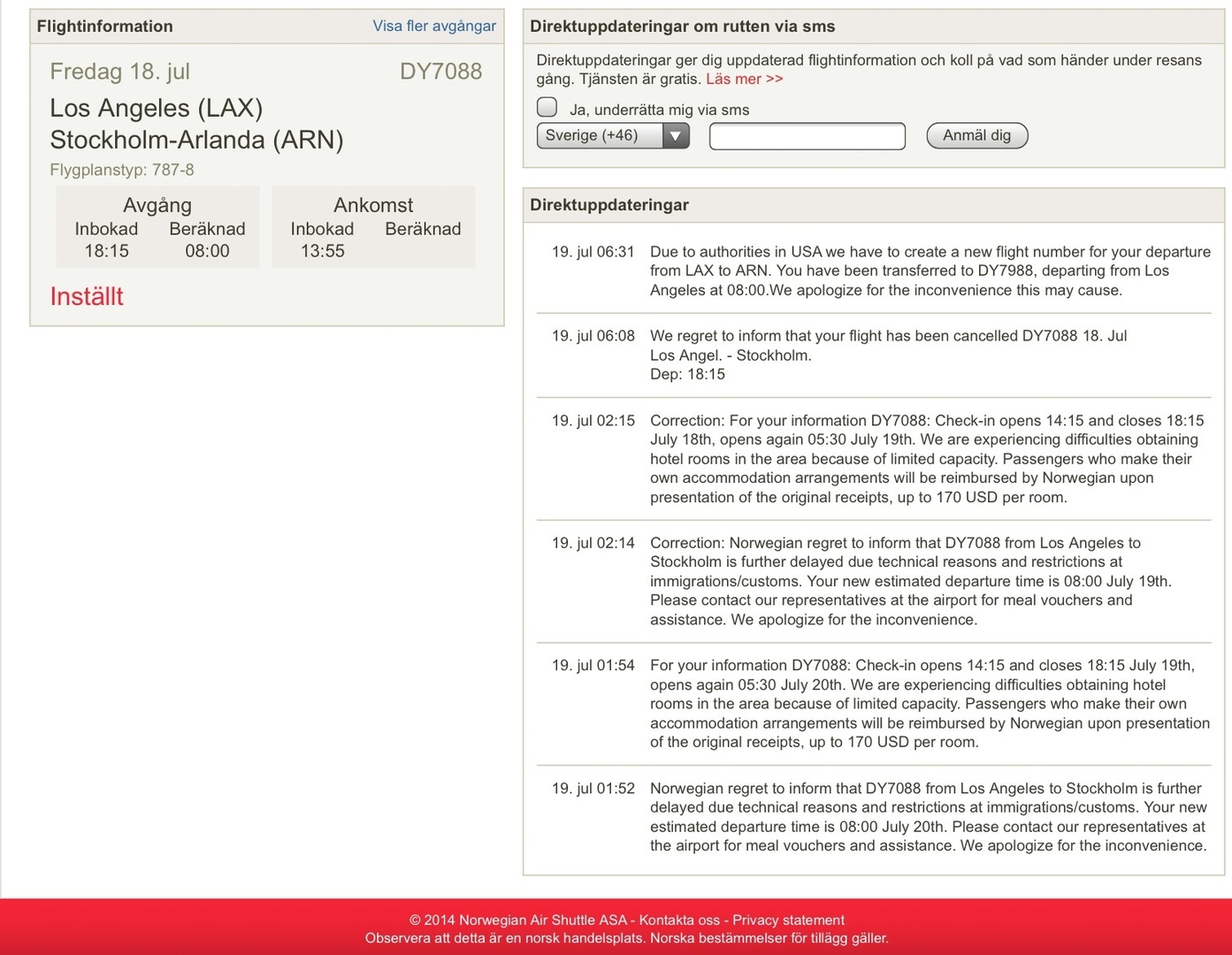Select the 'Los Angeles (LAX)' origin text
Screen dimensions: 1232x955
point(156,108)
